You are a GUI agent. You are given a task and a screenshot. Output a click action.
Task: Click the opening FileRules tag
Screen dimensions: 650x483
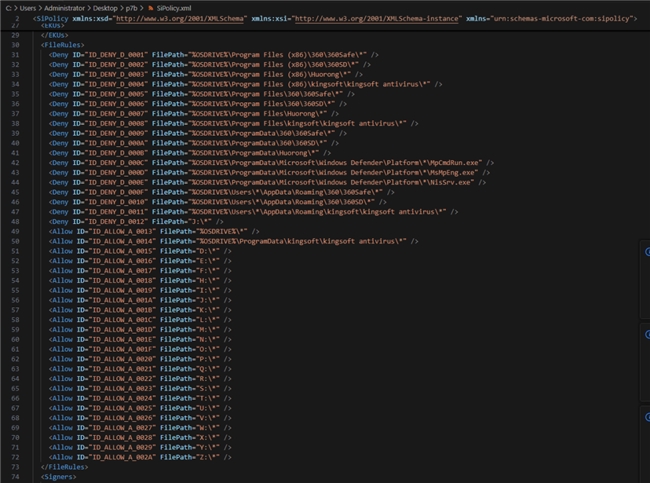pos(63,45)
